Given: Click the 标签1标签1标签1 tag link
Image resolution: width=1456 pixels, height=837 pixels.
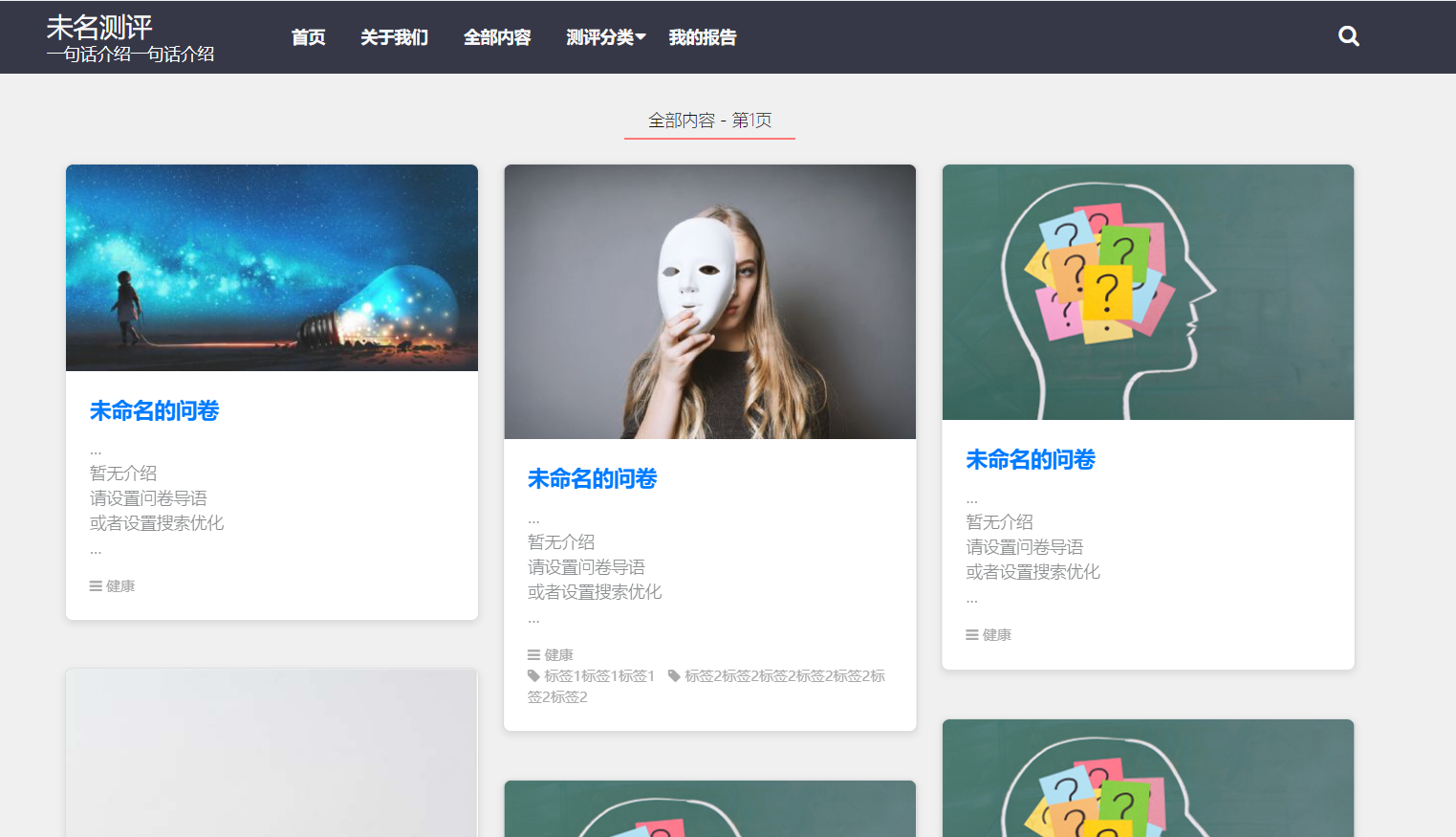Looking at the screenshot, I should pyautogui.click(x=599, y=676).
